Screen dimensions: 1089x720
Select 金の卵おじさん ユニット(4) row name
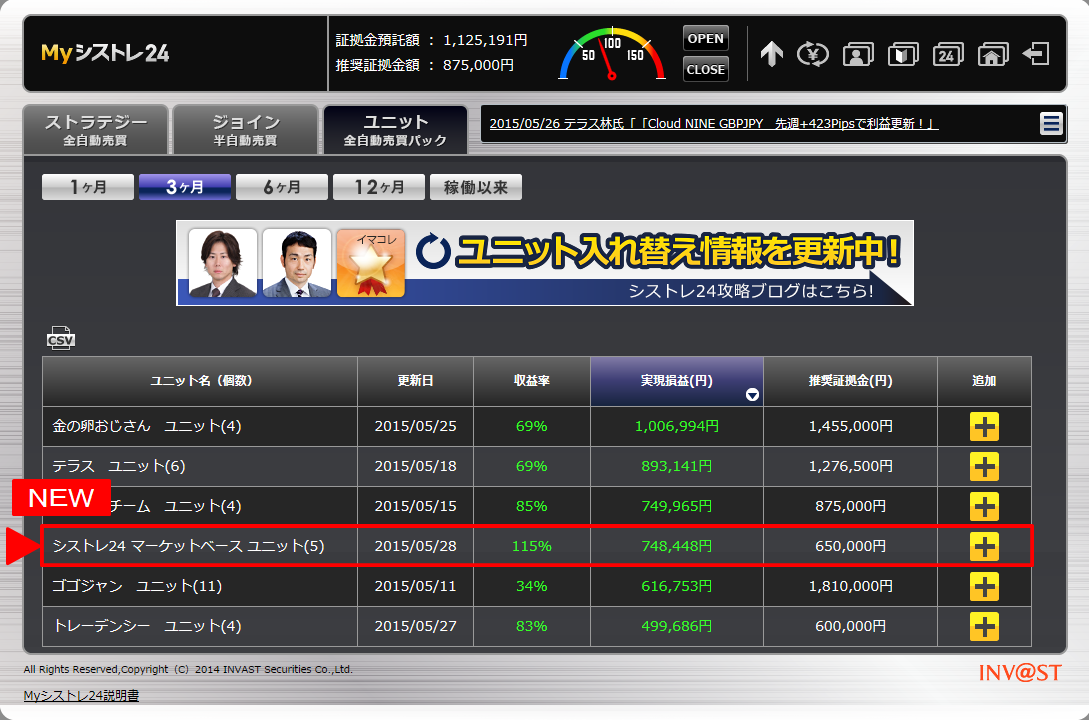pyautogui.click(x=147, y=426)
